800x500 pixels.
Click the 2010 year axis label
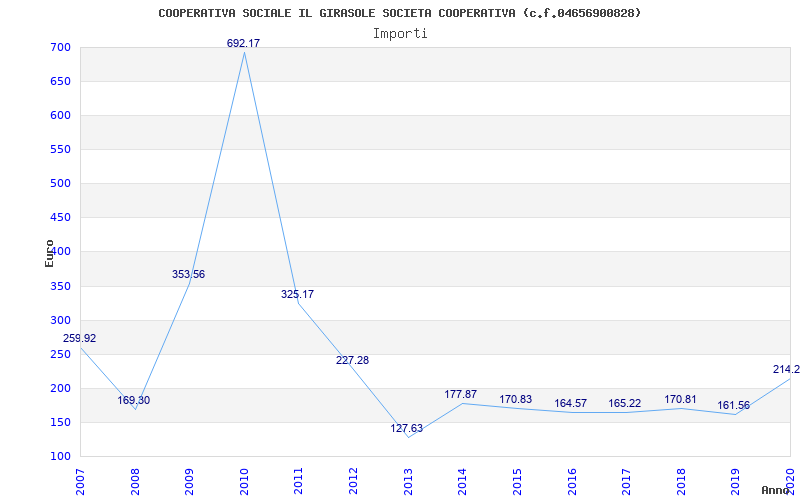244,481
